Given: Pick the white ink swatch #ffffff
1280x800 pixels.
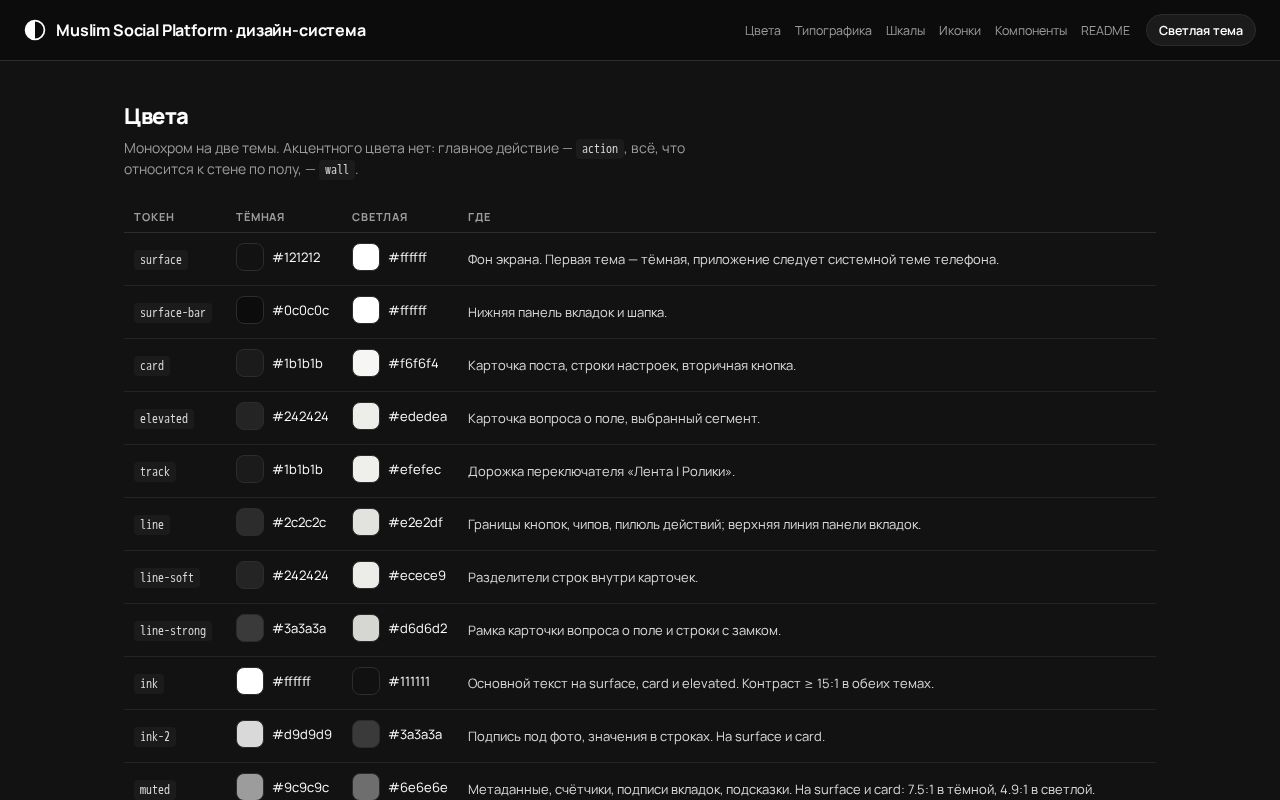Looking at the screenshot, I should coord(250,681).
